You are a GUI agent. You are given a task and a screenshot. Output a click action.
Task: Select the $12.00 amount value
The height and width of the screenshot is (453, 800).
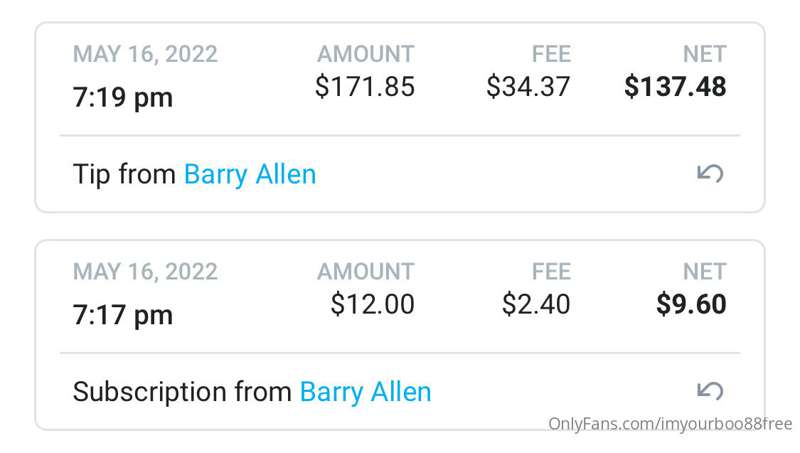(x=372, y=304)
